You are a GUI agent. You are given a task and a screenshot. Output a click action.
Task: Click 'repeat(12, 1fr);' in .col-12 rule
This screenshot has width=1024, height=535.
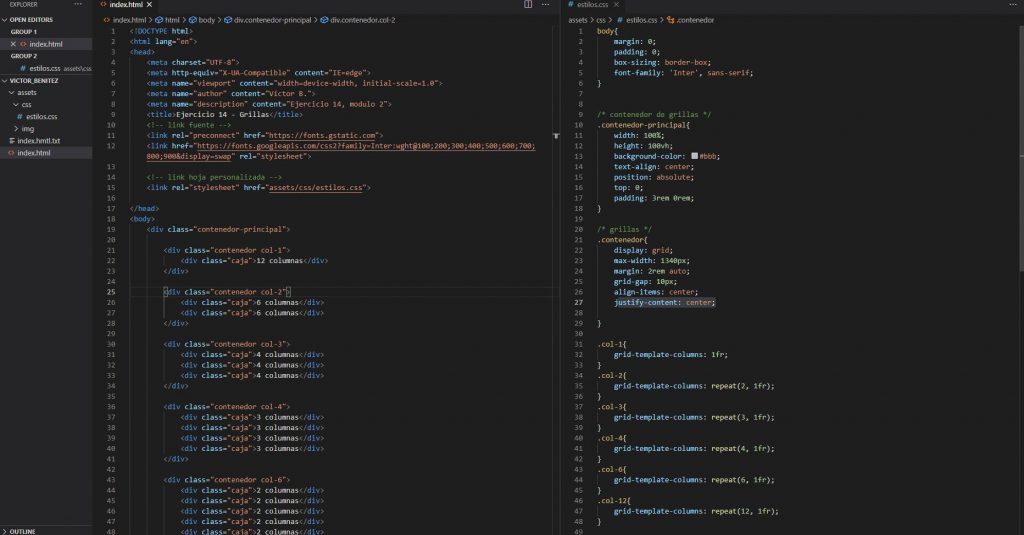point(744,511)
